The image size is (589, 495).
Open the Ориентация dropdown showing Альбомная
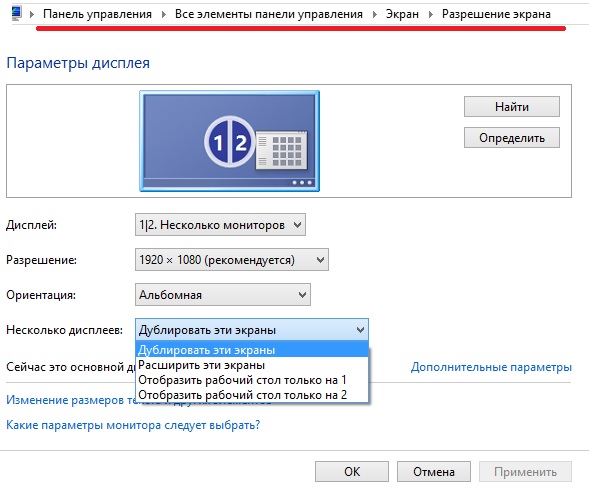(223, 295)
